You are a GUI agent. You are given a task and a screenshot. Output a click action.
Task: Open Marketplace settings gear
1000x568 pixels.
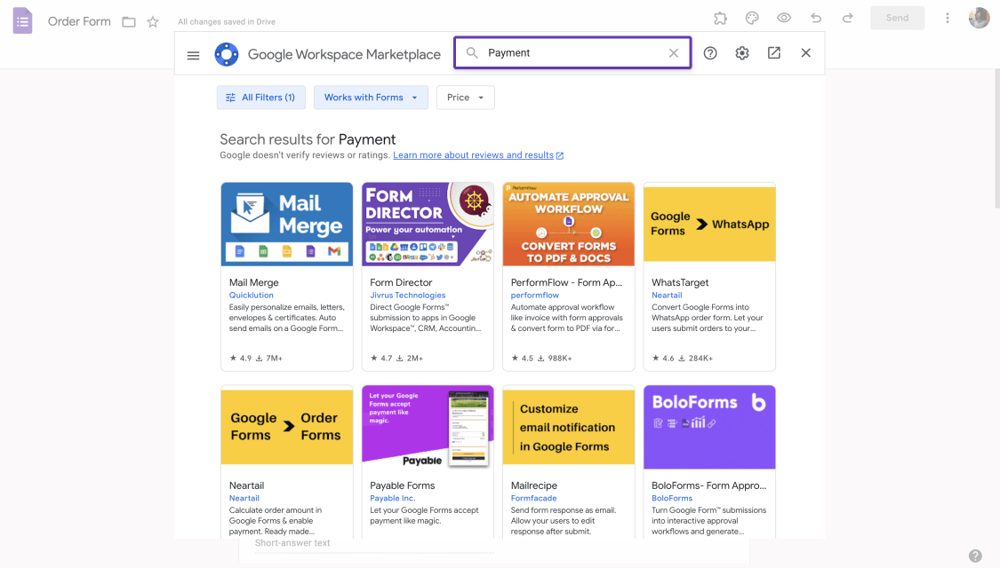click(742, 53)
